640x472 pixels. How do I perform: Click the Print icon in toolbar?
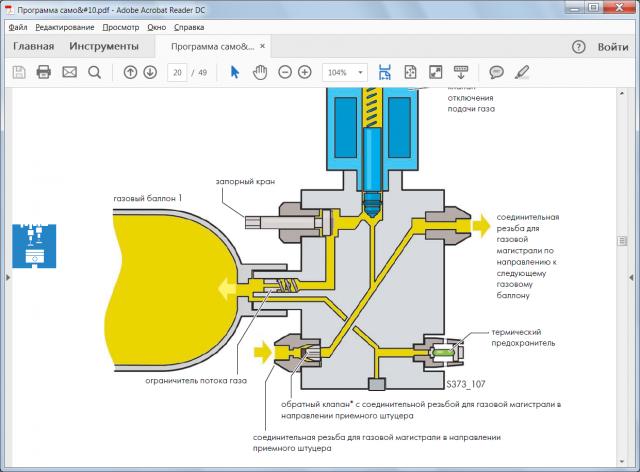click(44, 72)
